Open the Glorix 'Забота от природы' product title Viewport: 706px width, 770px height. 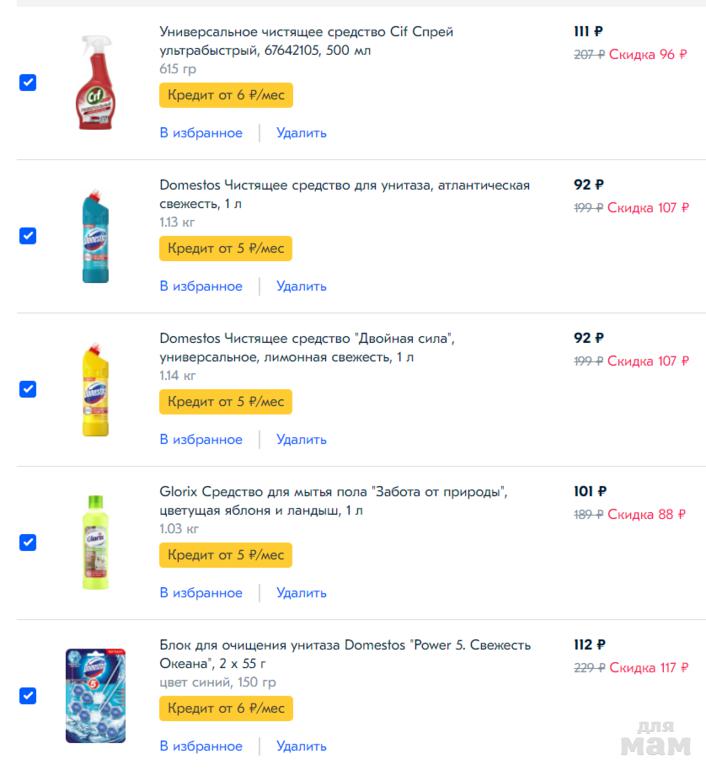tap(333, 501)
